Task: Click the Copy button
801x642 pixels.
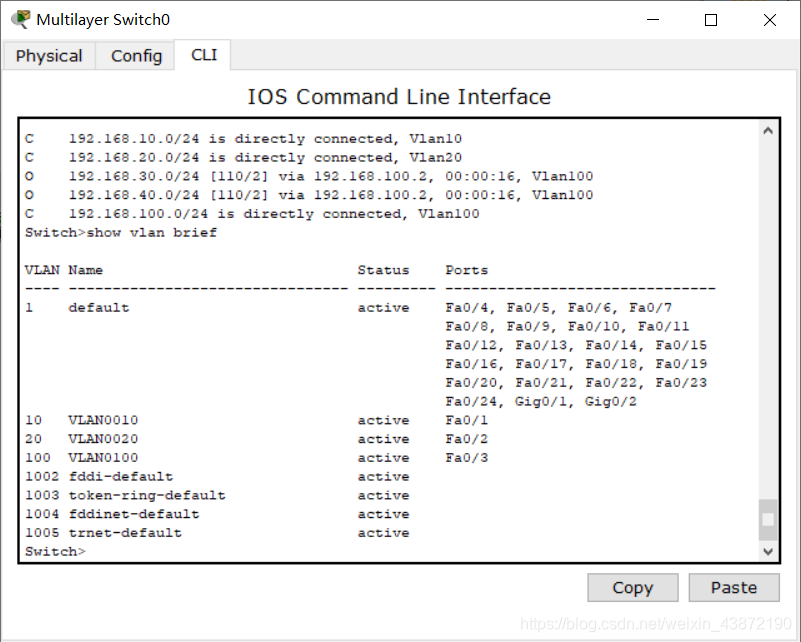Action: 632,587
